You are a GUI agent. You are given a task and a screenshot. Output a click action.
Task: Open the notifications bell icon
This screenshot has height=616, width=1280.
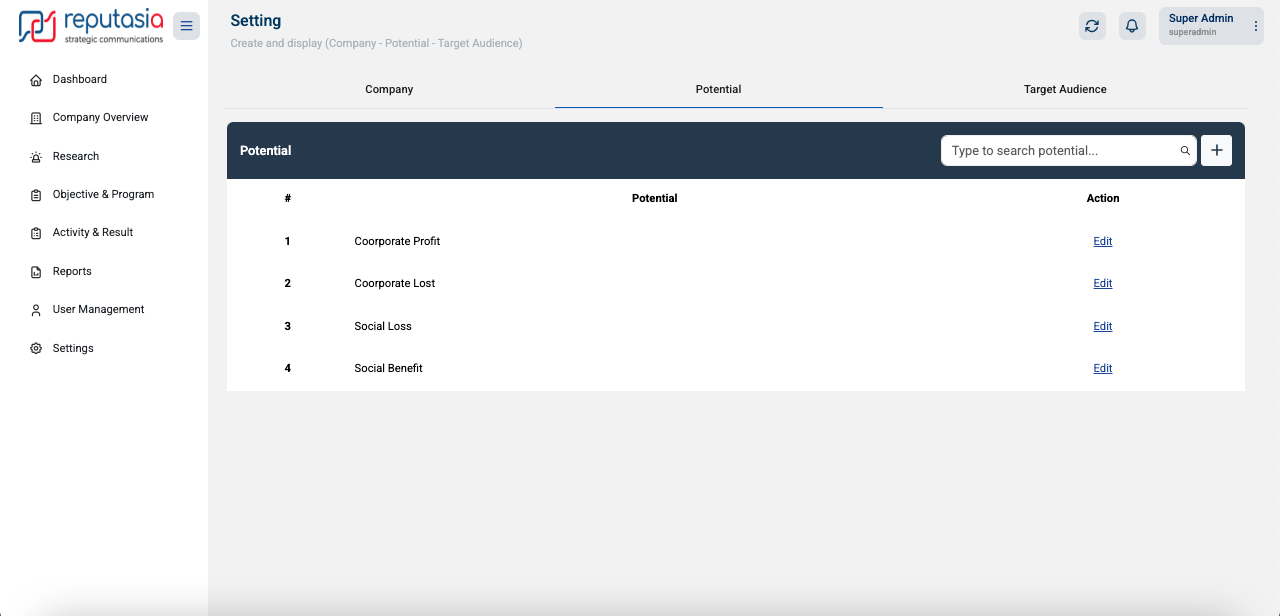pos(1132,26)
